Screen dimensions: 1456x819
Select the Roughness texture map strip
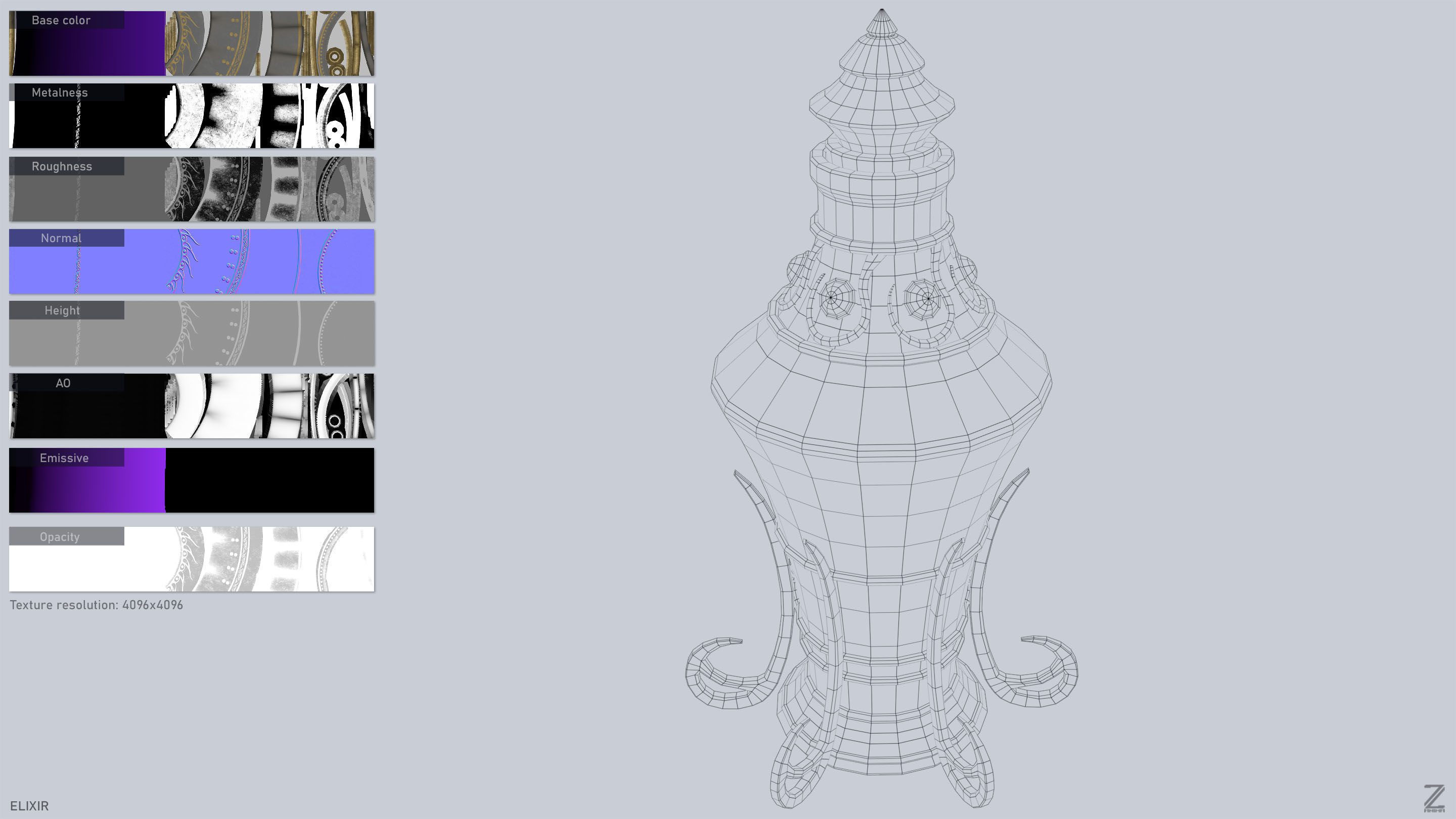click(192, 189)
